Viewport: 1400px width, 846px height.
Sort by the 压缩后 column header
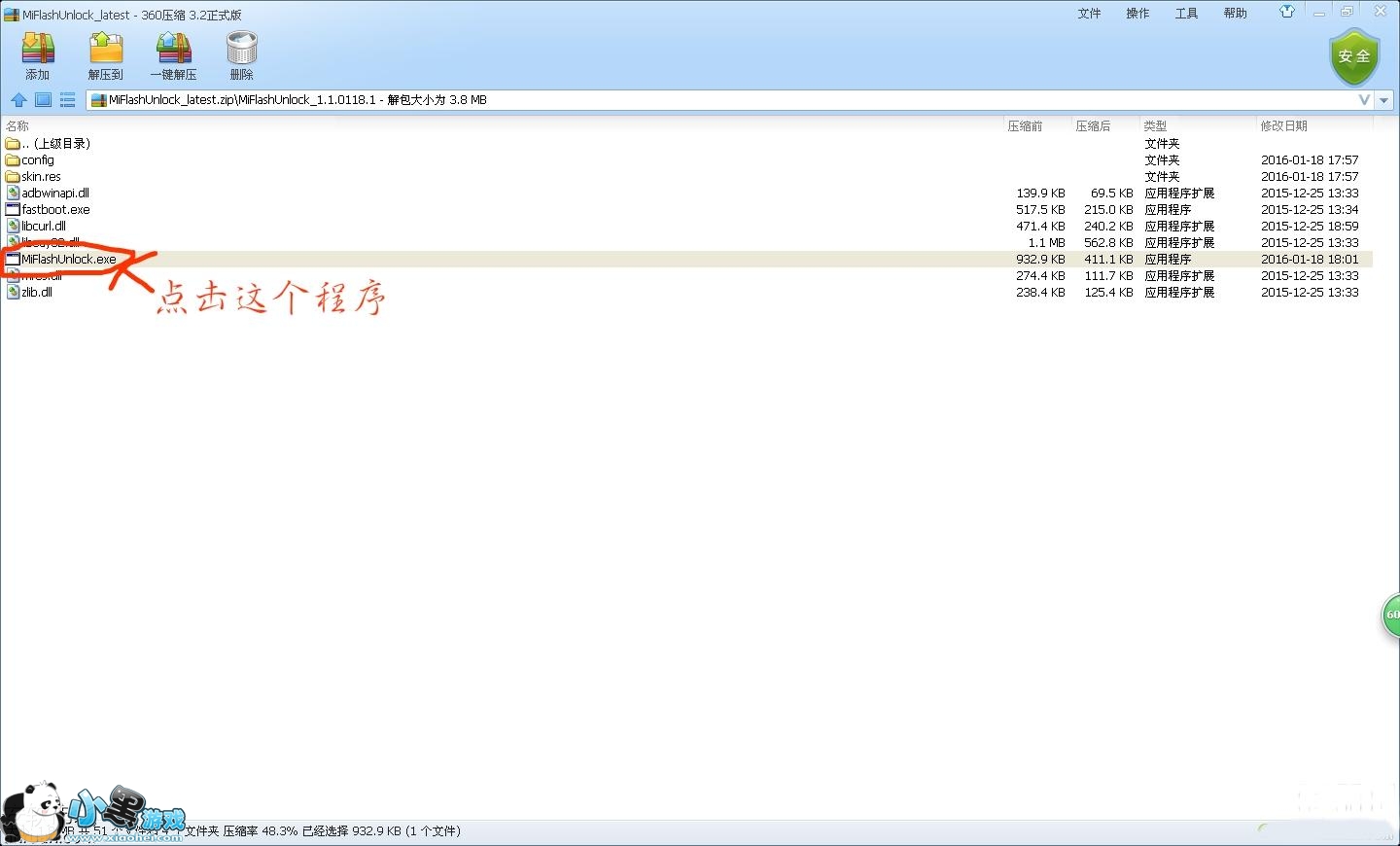pos(1093,126)
